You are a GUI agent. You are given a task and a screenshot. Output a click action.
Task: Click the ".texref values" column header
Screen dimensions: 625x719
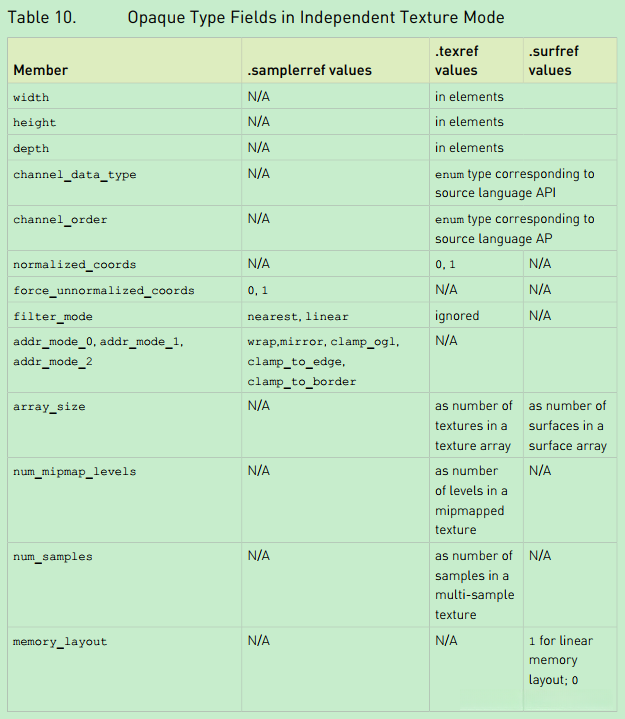457,60
